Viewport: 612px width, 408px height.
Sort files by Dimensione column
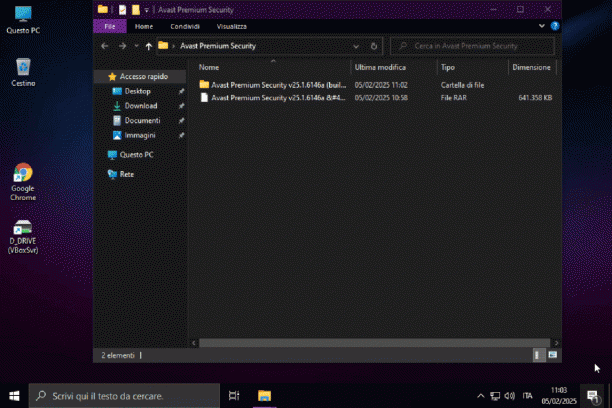tap(532, 67)
